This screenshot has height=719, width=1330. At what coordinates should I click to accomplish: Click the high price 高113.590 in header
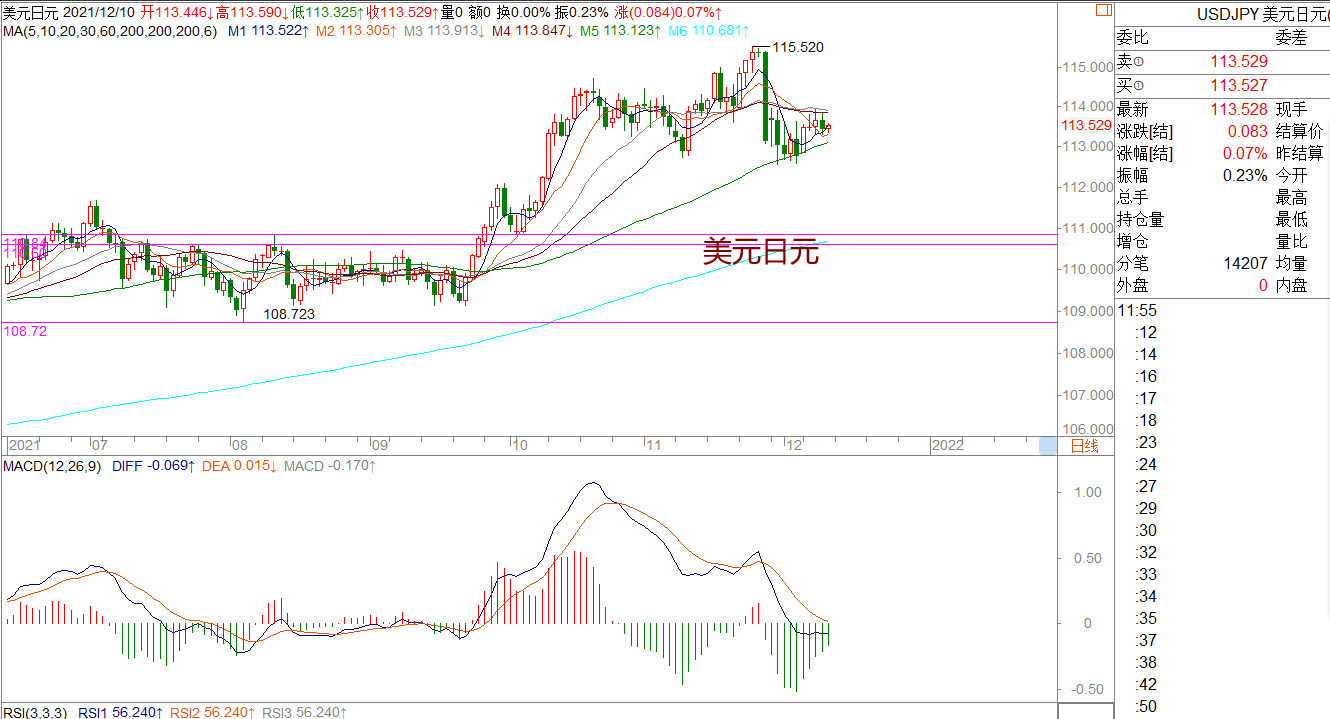point(252,12)
